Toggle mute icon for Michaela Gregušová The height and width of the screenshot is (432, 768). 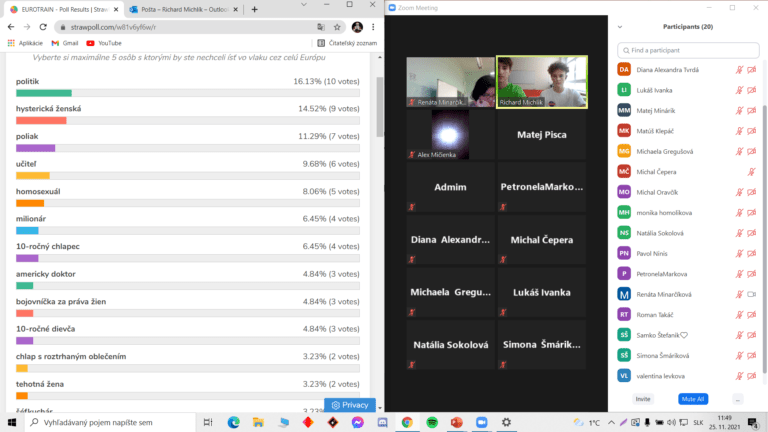[x=739, y=151]
